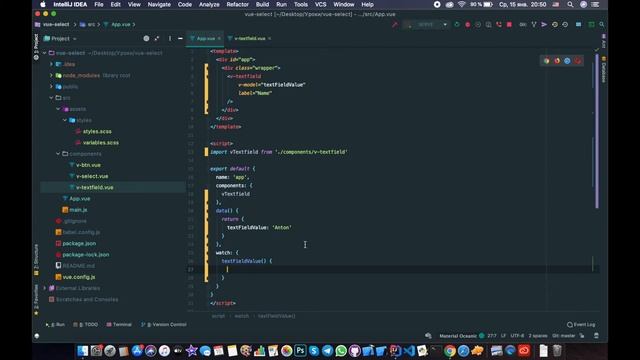Open preview in Firefox browser icon
The width and height of the screenshot is (640, 360).
point(557,61)
